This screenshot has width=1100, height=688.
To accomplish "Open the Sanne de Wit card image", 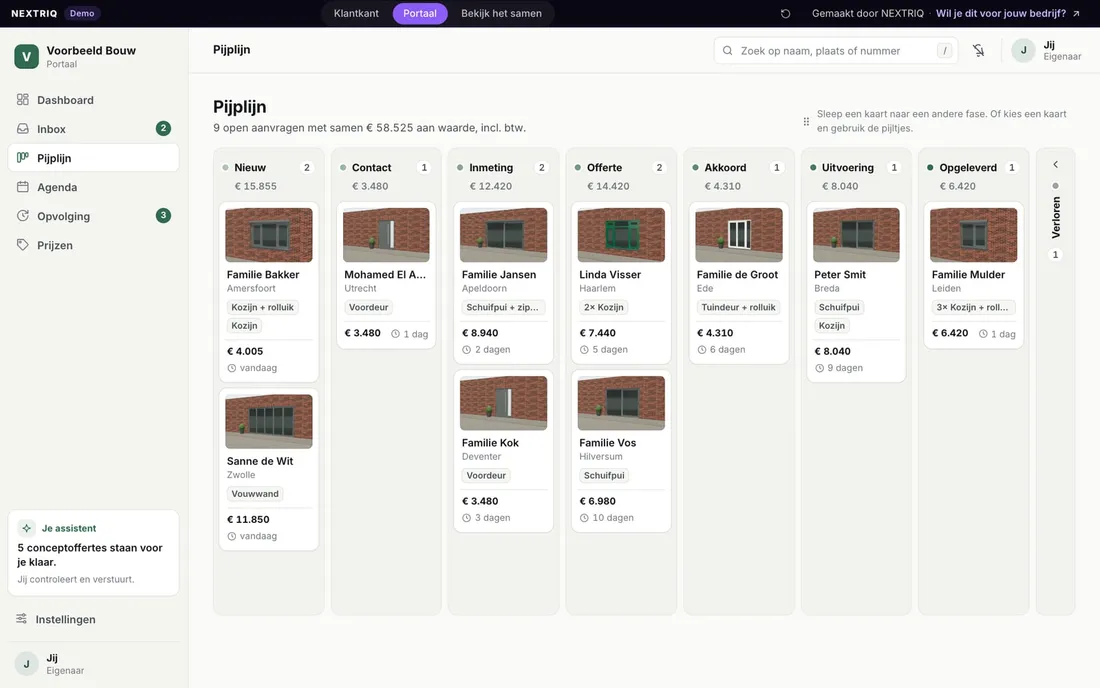I will pyautogui.click(x=269, y=421).
